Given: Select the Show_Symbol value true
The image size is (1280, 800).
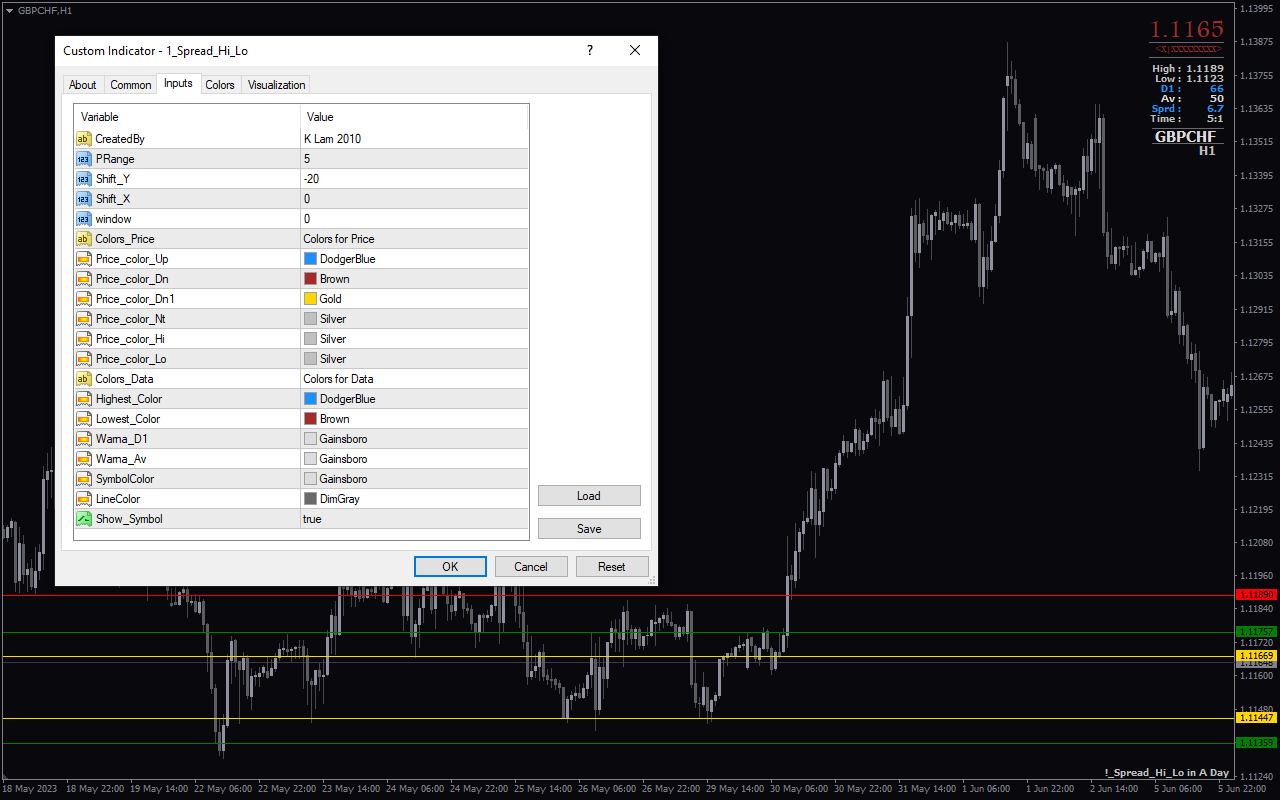Looking at the screenshot, I should 414,519.
